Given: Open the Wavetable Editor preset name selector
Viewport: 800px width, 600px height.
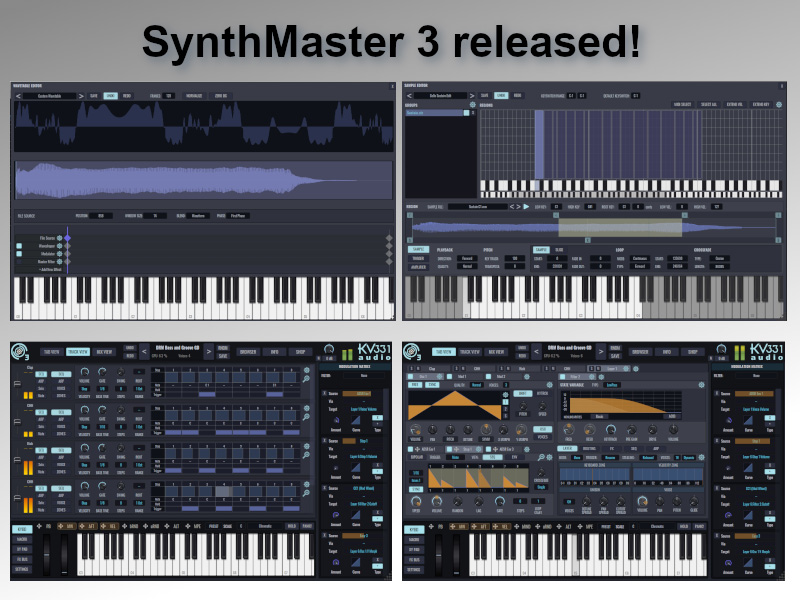Looking at the screenshot, I should (x=49, y=96).
